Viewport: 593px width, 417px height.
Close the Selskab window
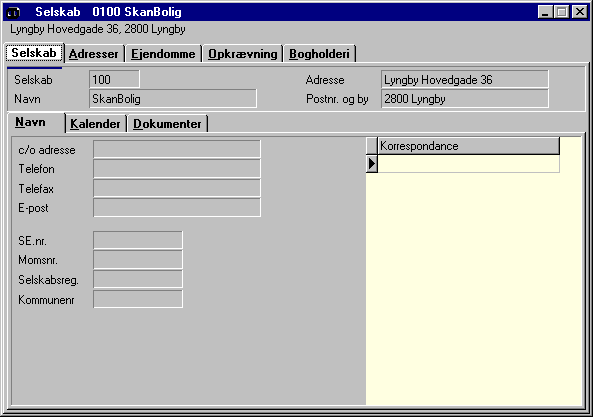pos(580,12)
